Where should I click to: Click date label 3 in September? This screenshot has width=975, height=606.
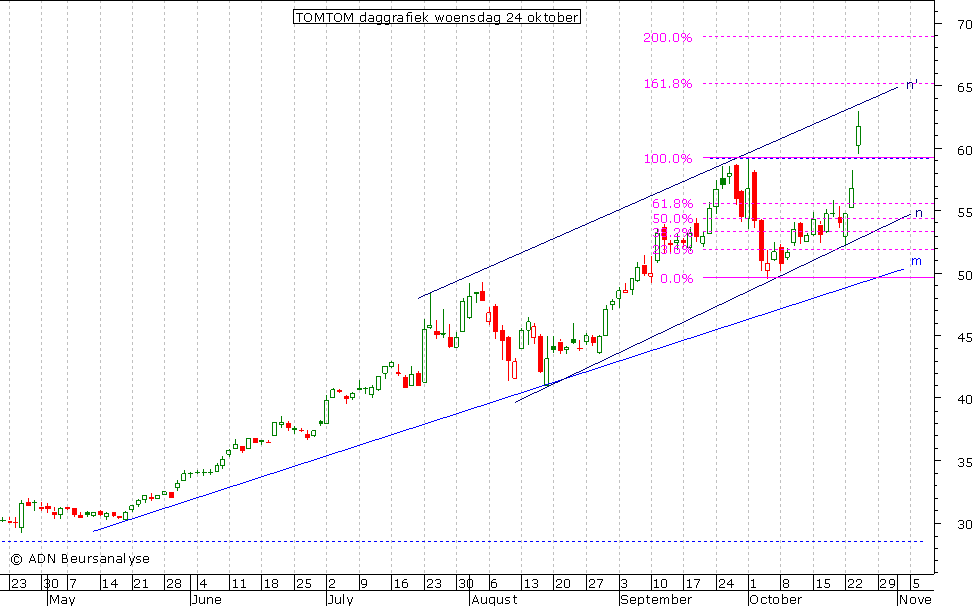click(x=624, y=584)
